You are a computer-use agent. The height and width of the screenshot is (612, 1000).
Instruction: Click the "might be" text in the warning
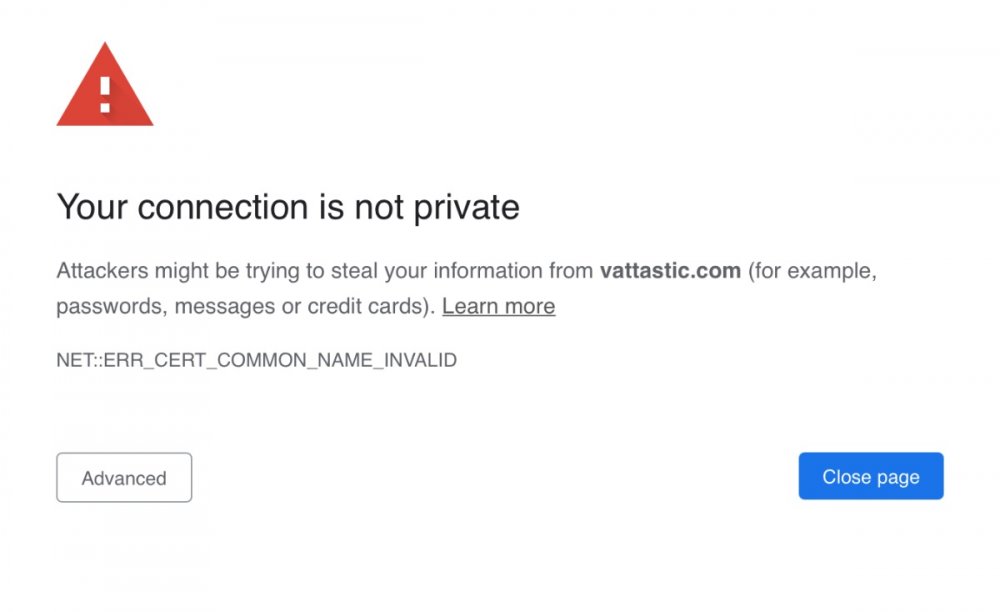point(194,271)
